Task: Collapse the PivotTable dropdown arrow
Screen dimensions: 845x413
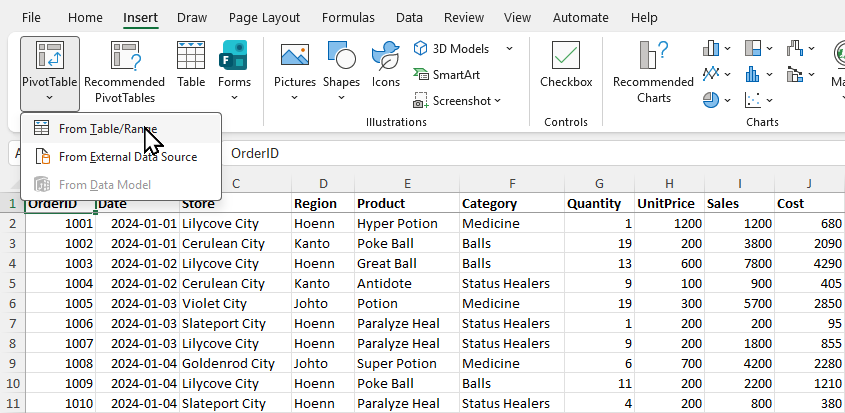Action: click(50, 98)
